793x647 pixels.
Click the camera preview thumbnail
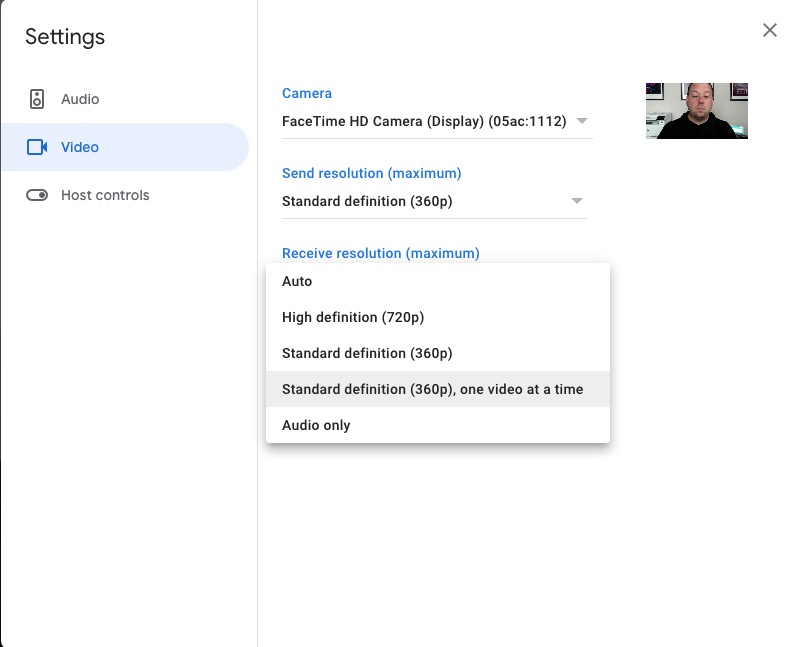(696, 111)
